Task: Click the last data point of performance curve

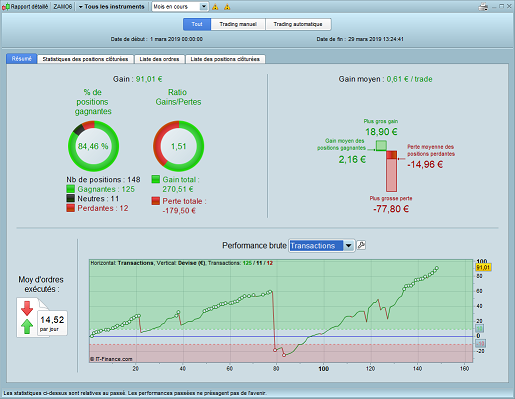Action: click(x=437, y=268)
